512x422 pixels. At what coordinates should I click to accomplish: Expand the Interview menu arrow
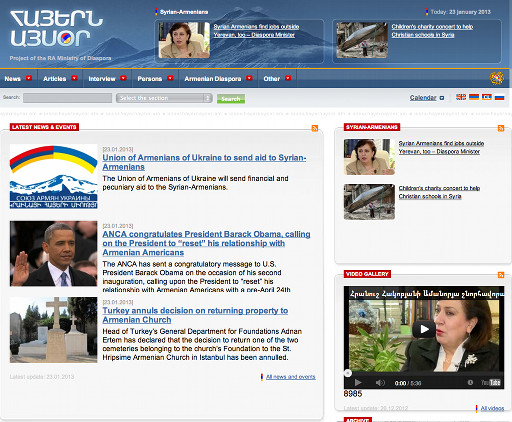point(123,78)
